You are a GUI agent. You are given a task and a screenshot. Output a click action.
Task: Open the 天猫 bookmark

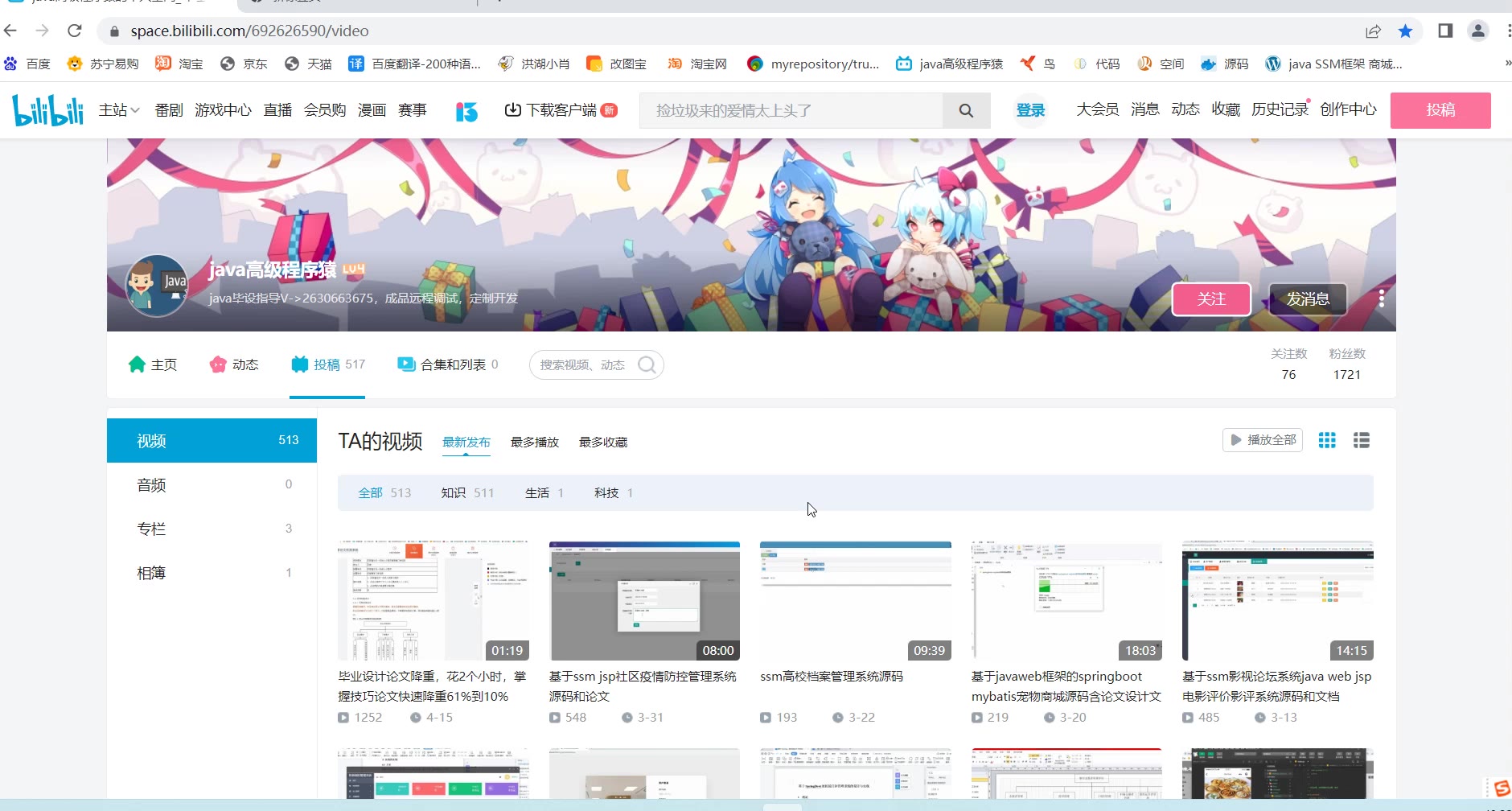tap(308, 64)
